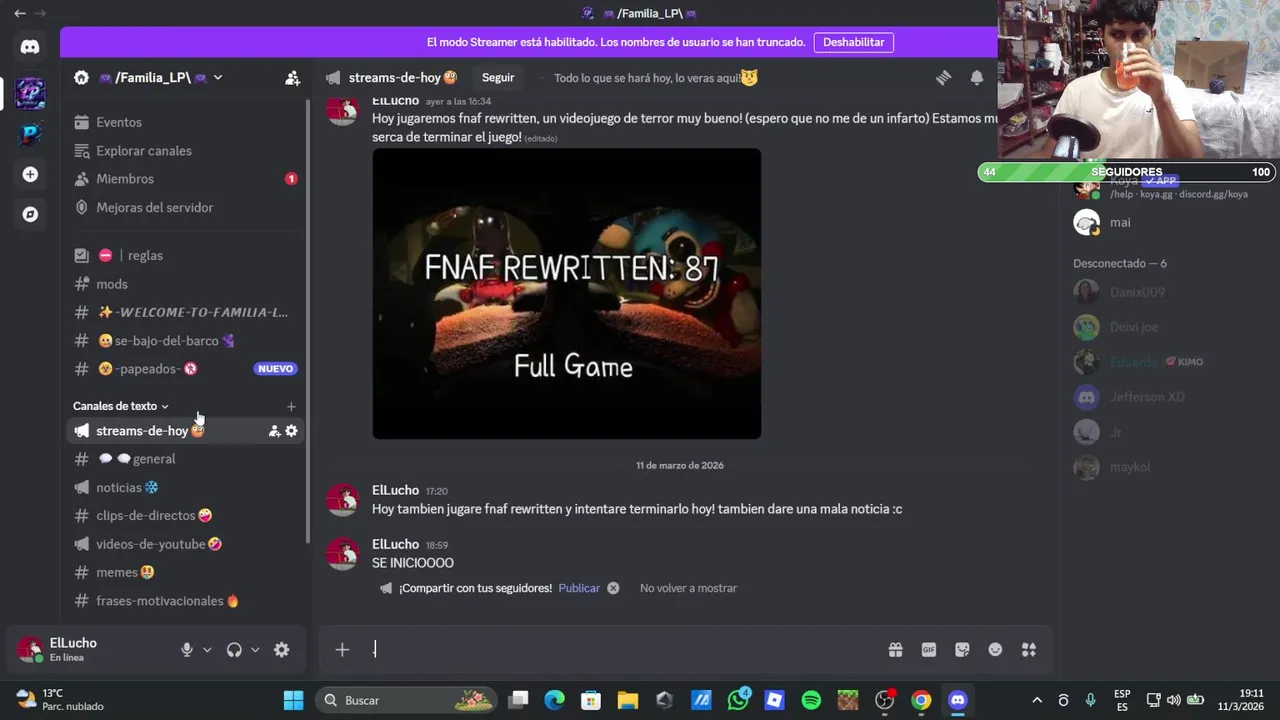Select the clips-de-directos channel
This screenshot has height=720, width=1280.
[x=186, y=516]
